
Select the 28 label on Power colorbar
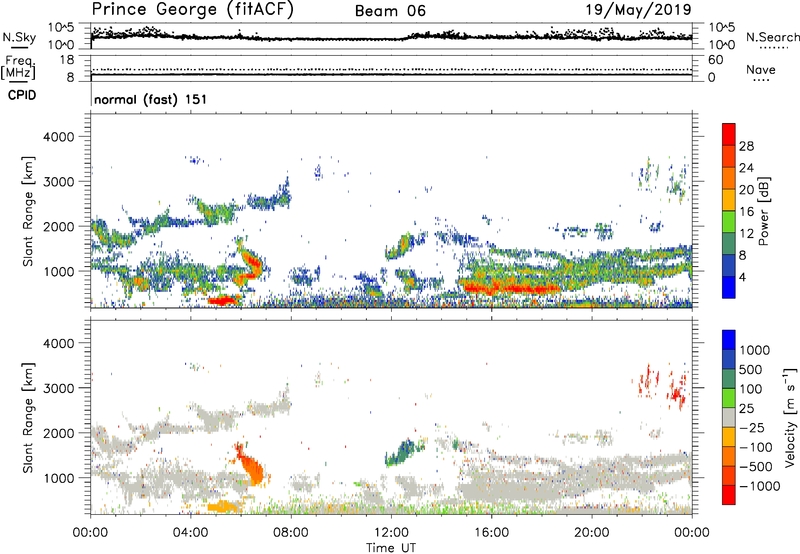[746, 146]
